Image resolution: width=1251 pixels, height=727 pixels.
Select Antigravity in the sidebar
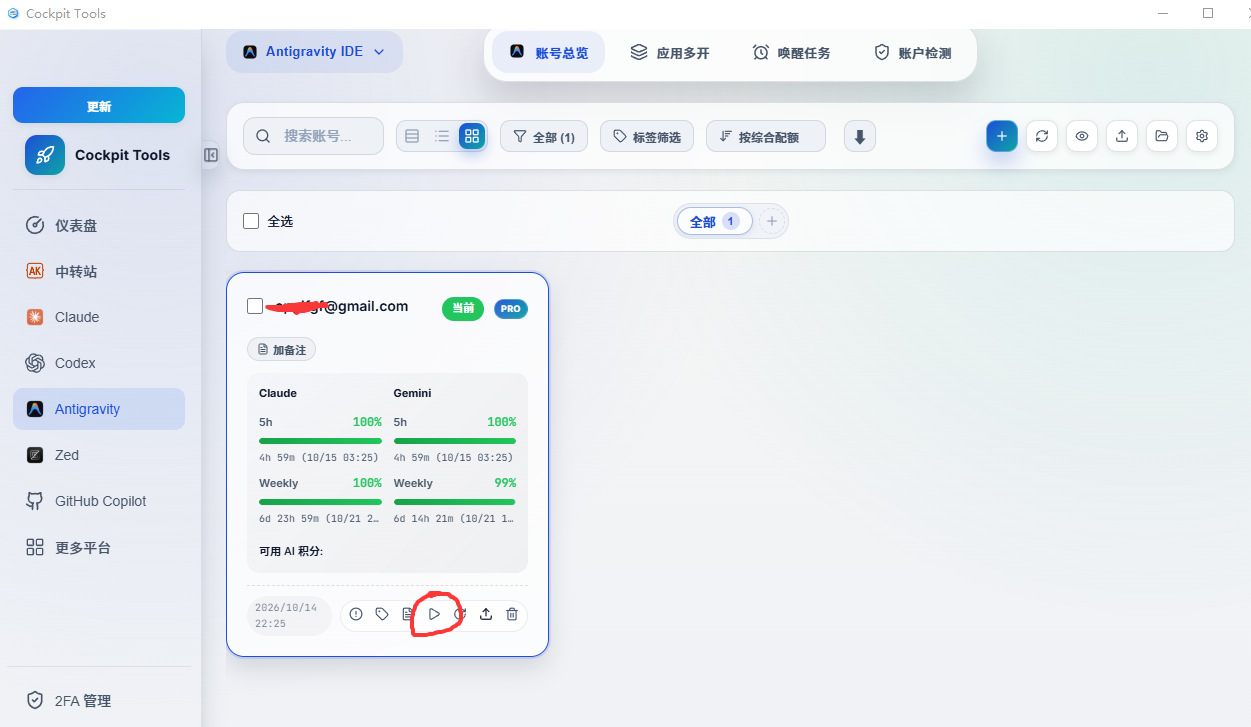[98, 409]
